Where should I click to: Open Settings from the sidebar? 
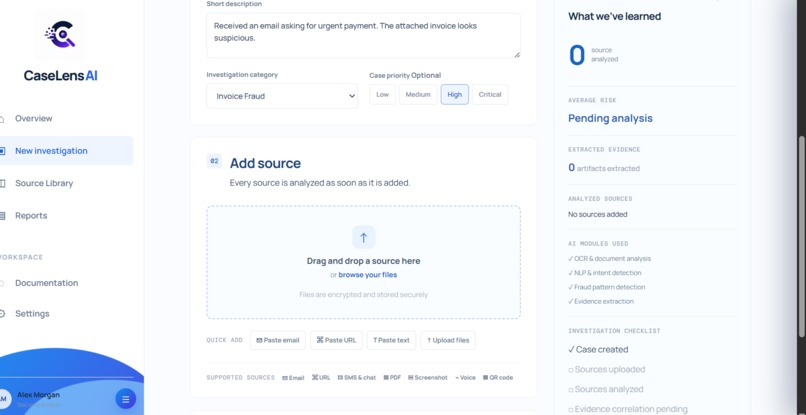(32, 314)
